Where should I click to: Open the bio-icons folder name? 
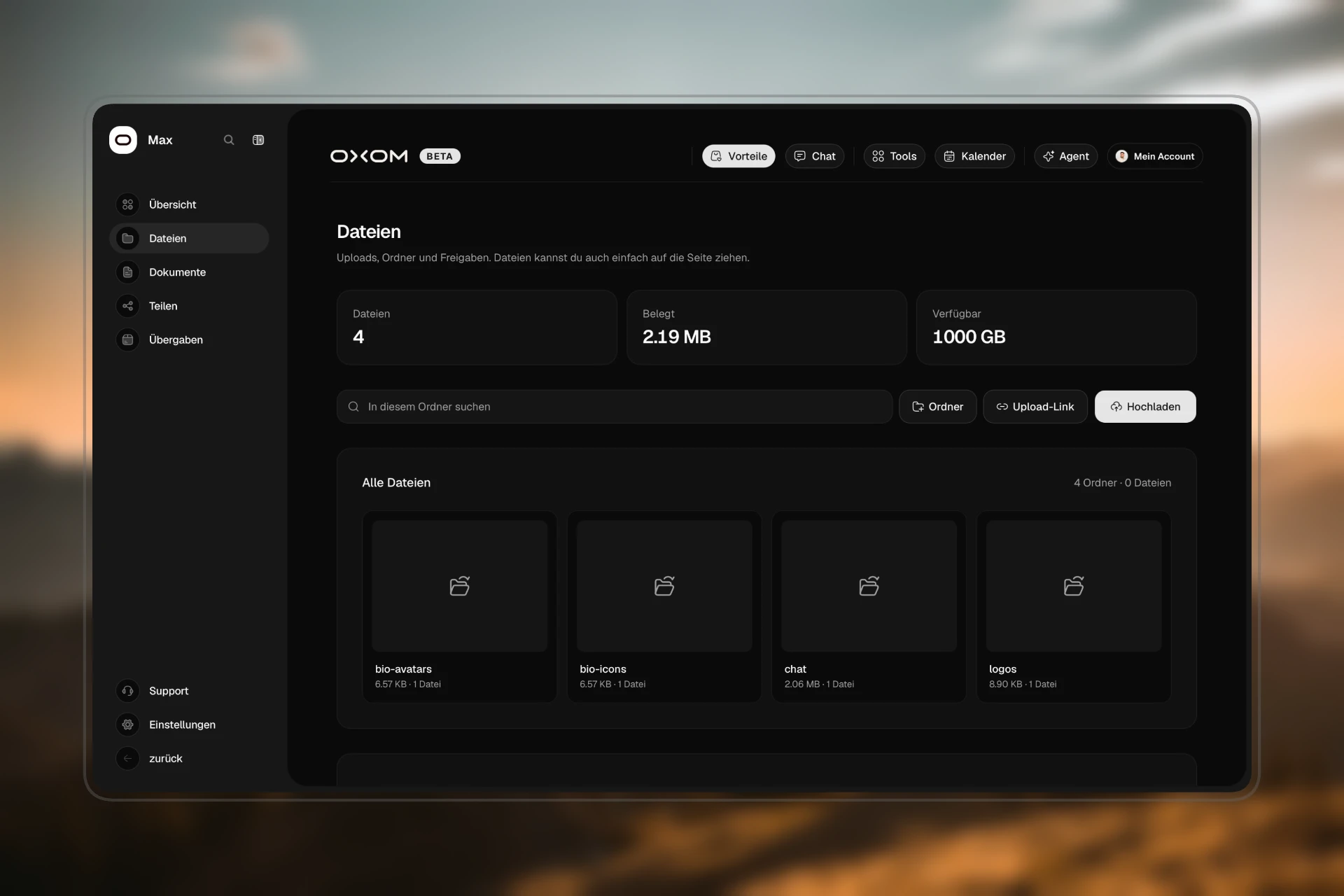(x=603, y=669)
